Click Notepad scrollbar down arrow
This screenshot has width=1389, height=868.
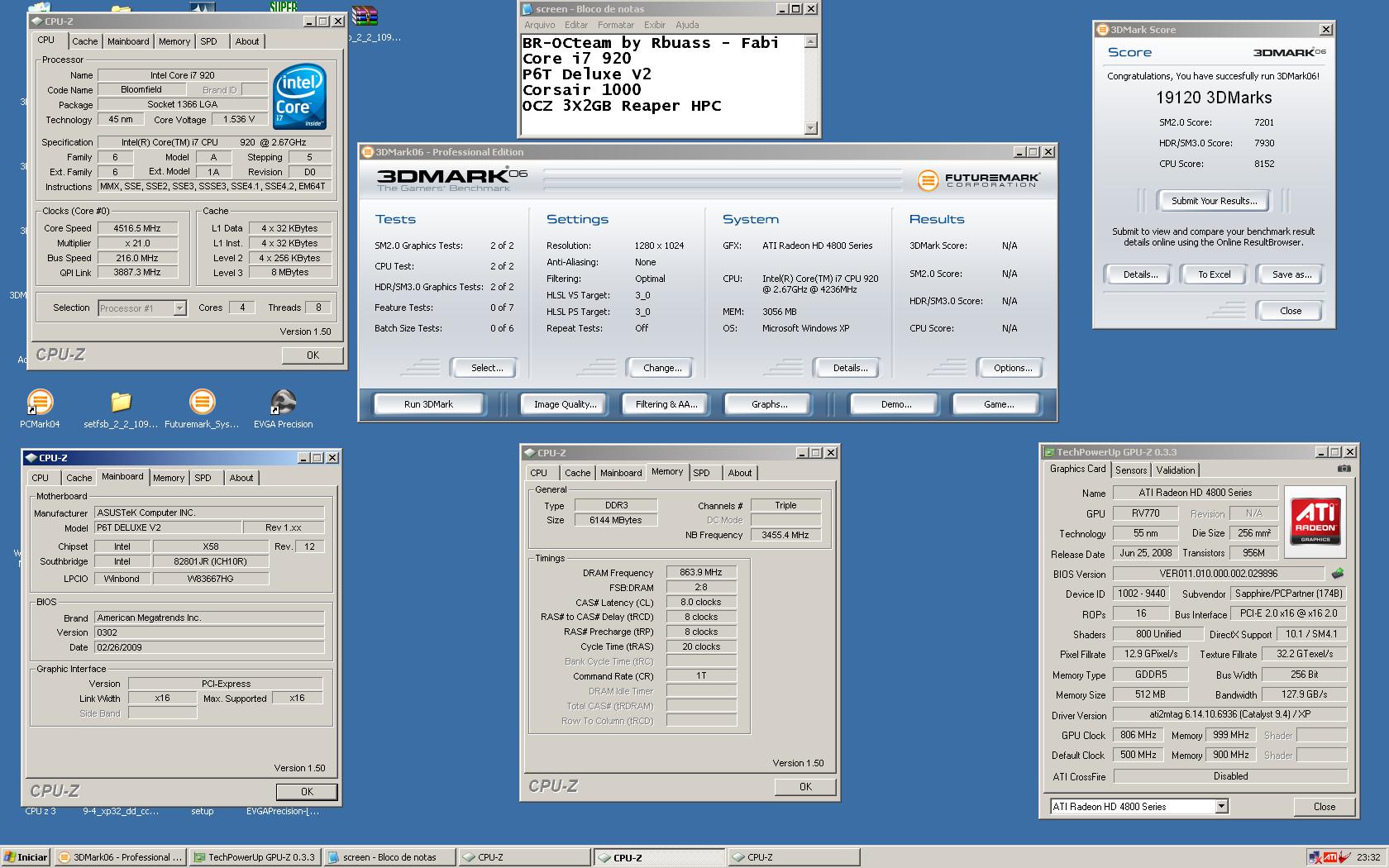coord(810,127)
